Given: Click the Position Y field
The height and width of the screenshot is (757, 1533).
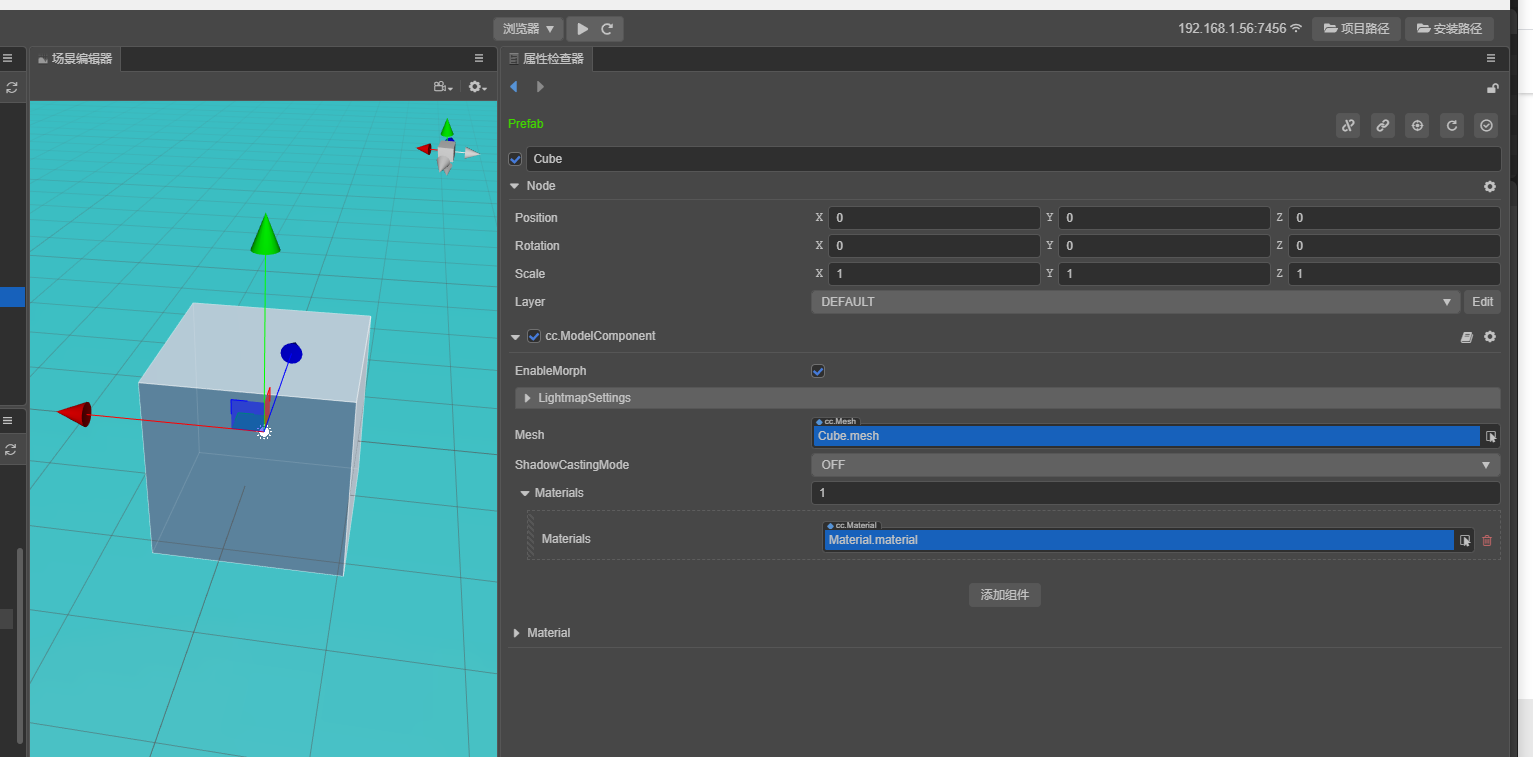Looking at the screenshot, I should pyautogui.click(x=1164, y=218).
